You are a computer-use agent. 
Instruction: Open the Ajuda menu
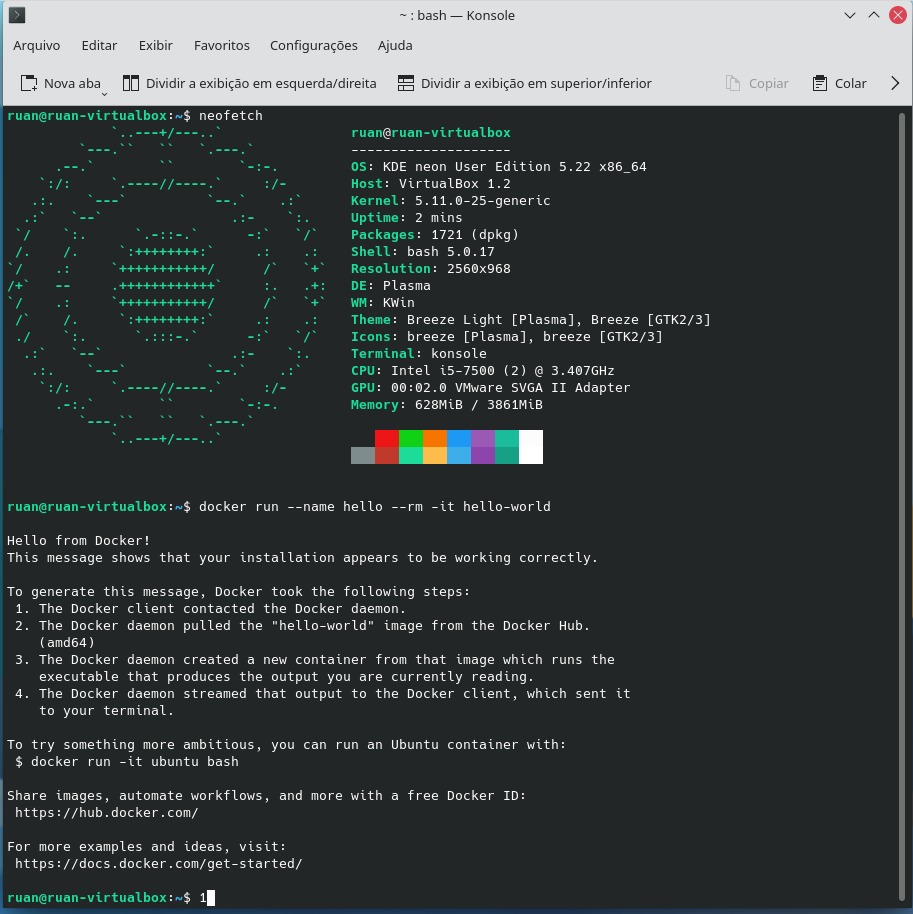(x=395, y=45)
